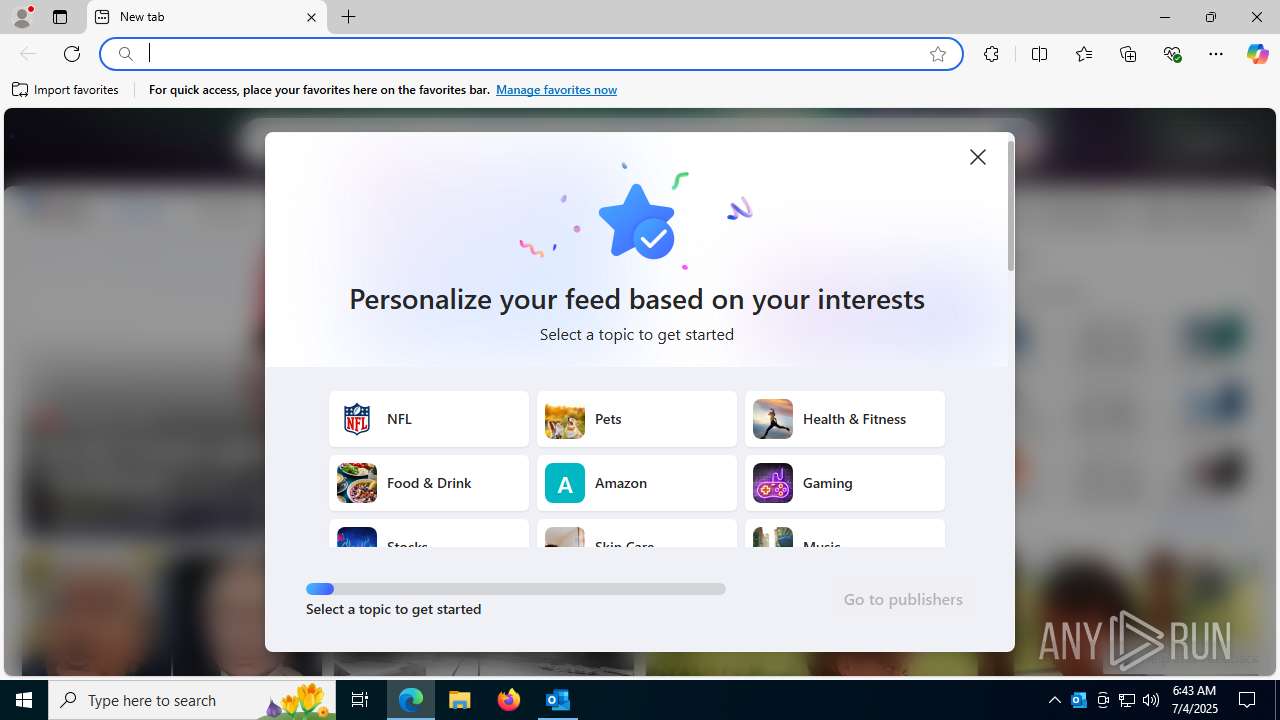
Task: Open the Collections icon
Action: coord(1128,54)
